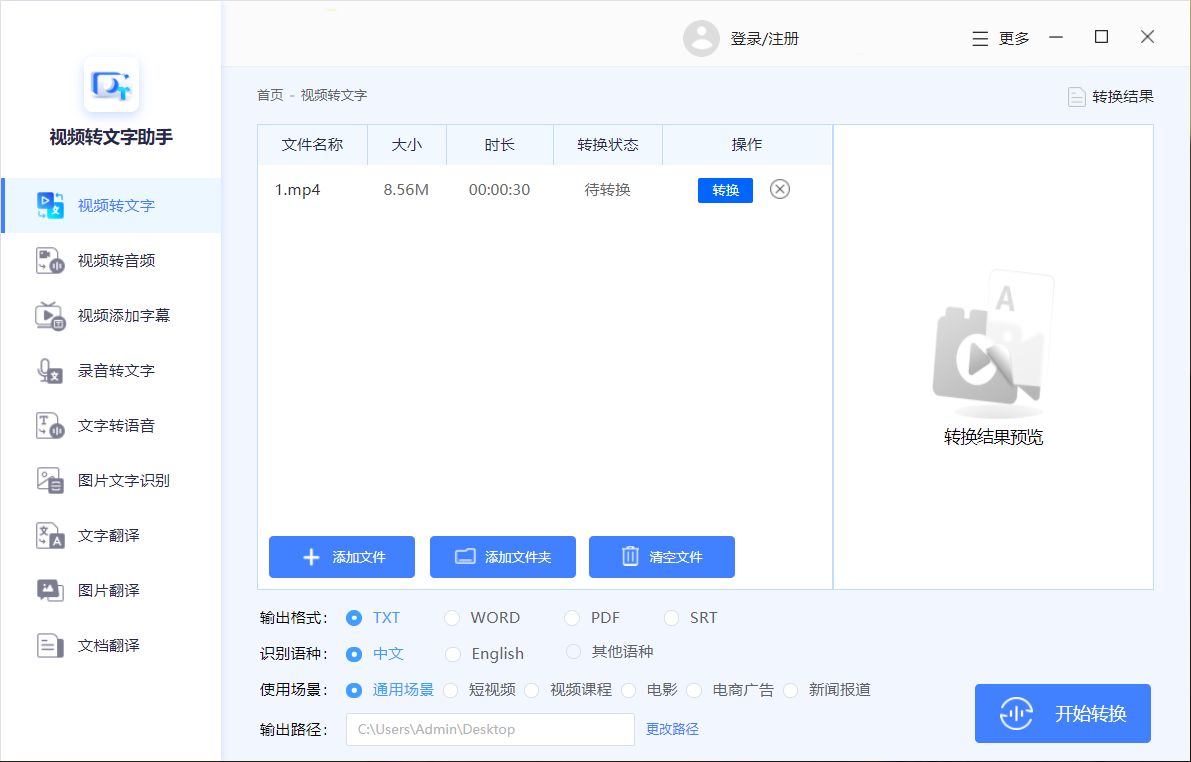This screenshot has width=1191, height=762.
Task: Click the folder icon on 添加文件夹
Action: point(465,557)
